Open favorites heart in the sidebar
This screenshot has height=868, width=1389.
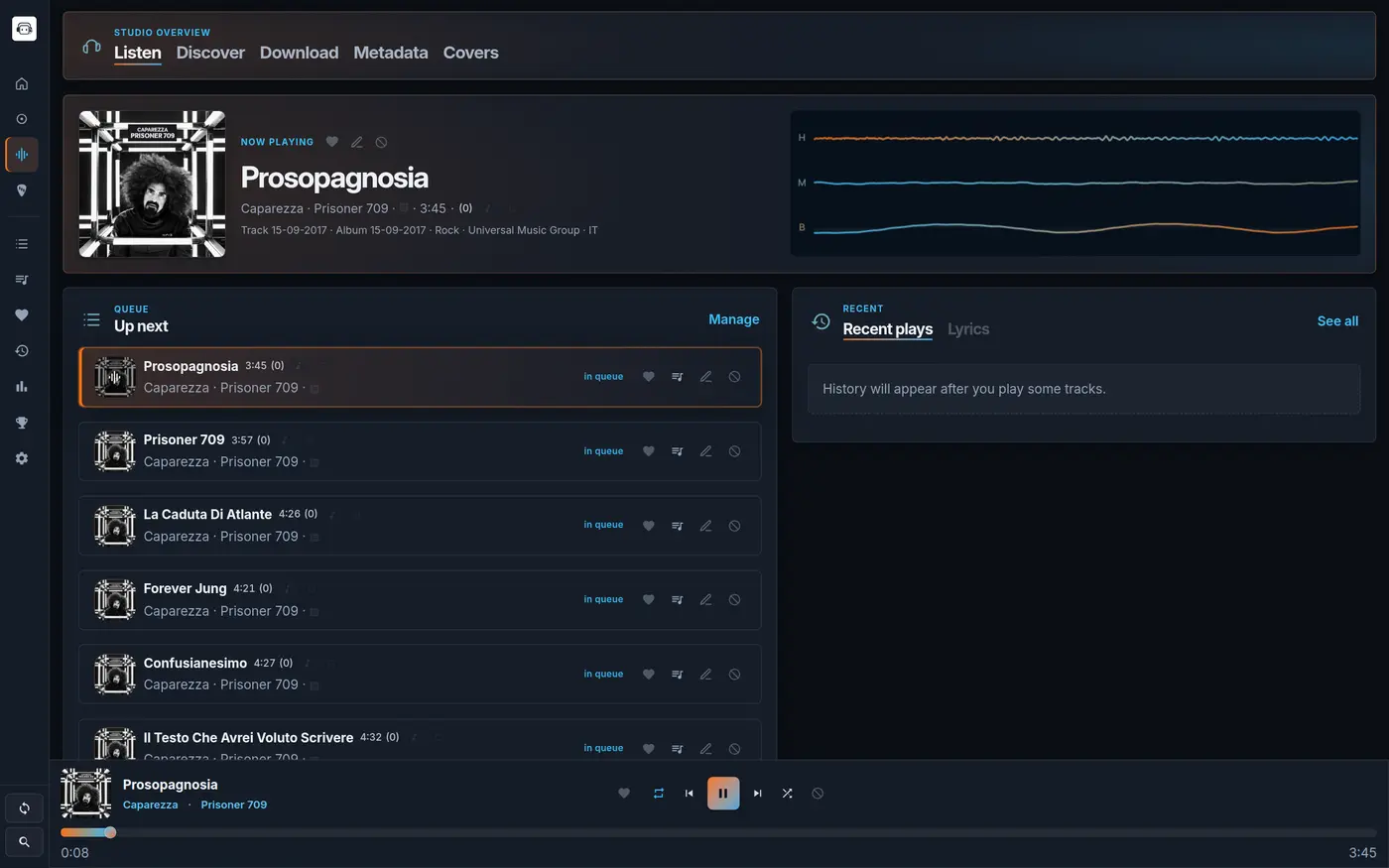pyautogui.click(x=22, y=315)
